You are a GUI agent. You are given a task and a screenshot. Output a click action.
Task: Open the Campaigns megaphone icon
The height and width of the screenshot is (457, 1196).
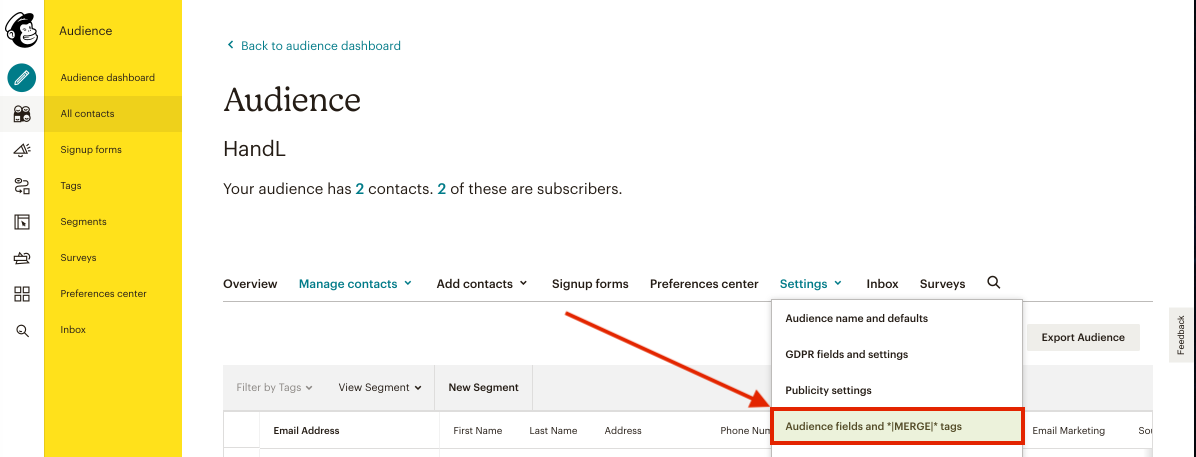tap(22, 150)
